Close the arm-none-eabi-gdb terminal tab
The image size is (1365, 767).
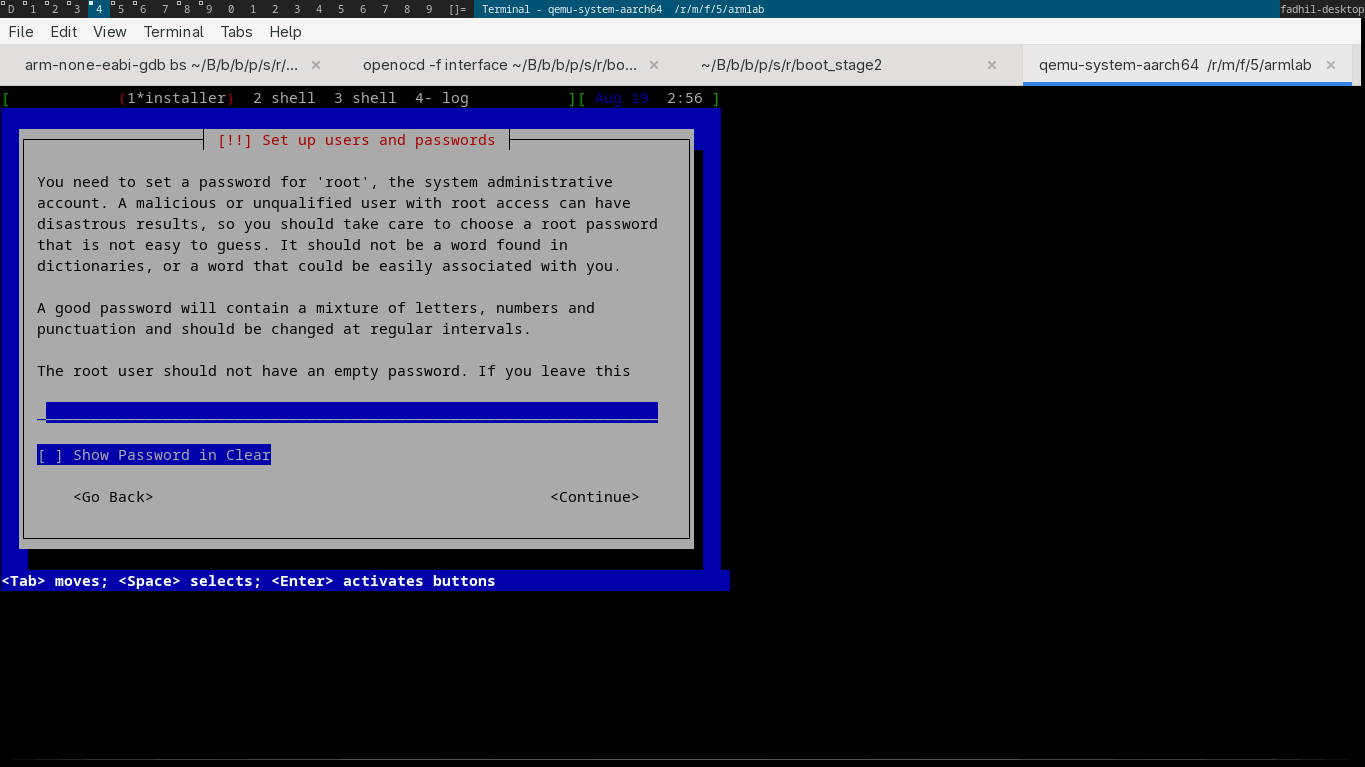click(x=316, y=65)
